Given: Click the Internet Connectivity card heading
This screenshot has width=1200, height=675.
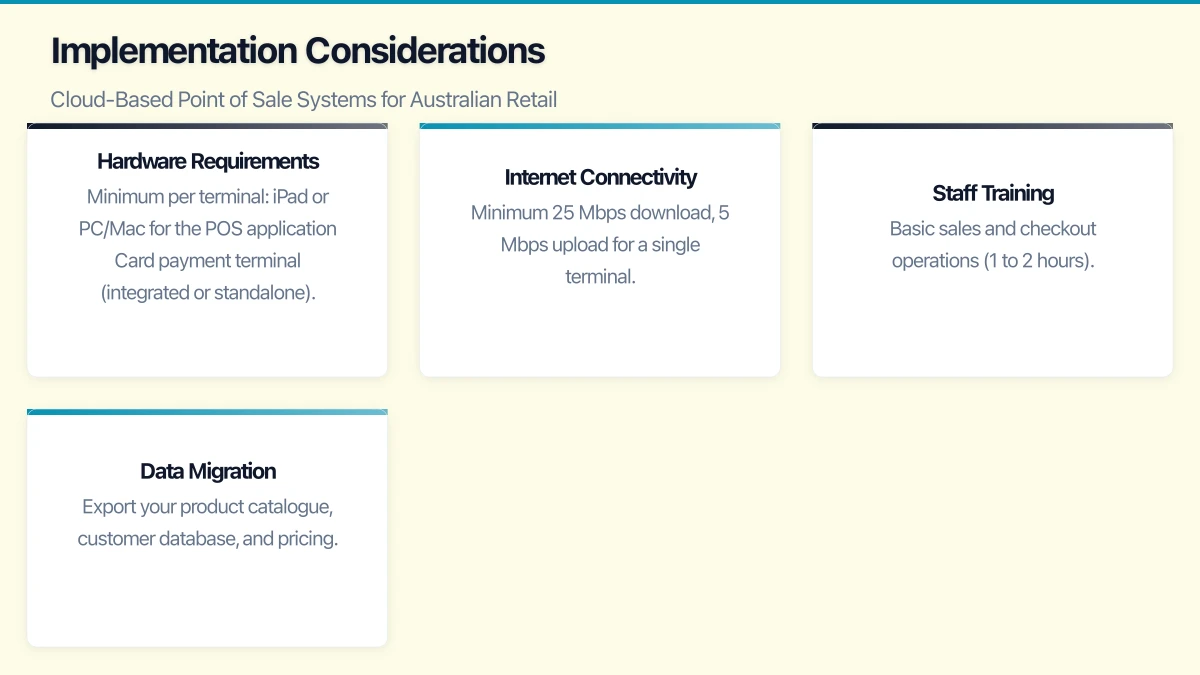Looking at the screenshot, I should (600, 177).
